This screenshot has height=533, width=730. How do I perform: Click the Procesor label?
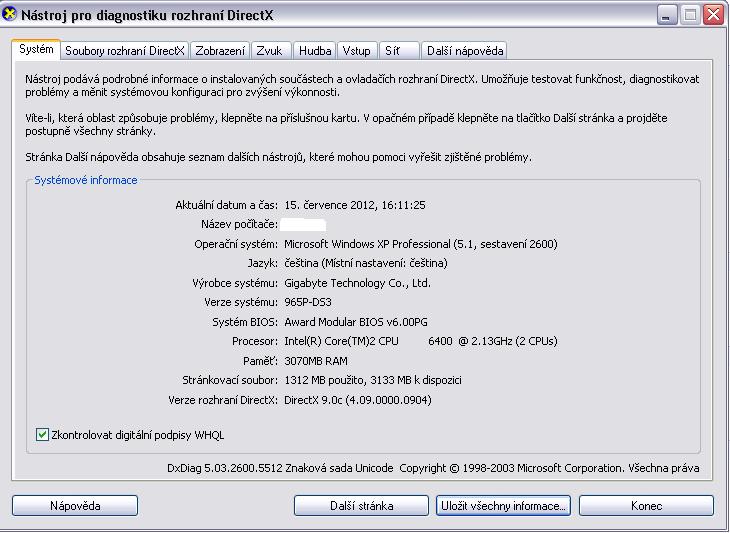click(x=255, y=341)
